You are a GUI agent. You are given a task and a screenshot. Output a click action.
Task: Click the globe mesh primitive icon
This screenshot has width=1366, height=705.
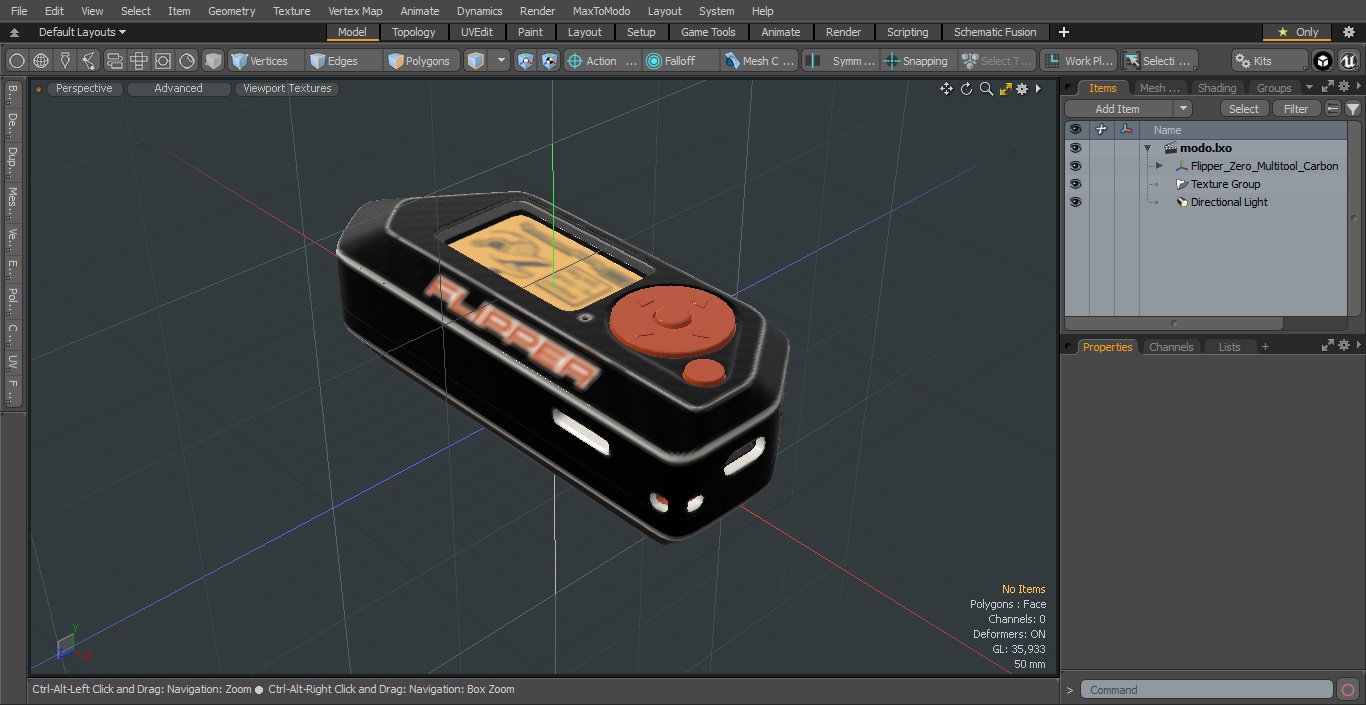click(41, 61)
